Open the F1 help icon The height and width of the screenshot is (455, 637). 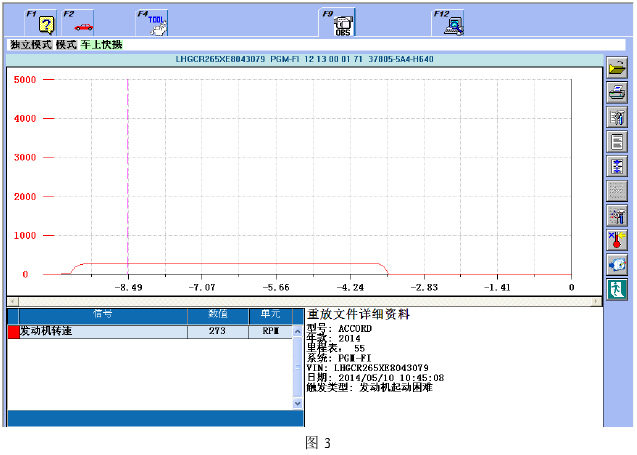click(x=41, y=23)
